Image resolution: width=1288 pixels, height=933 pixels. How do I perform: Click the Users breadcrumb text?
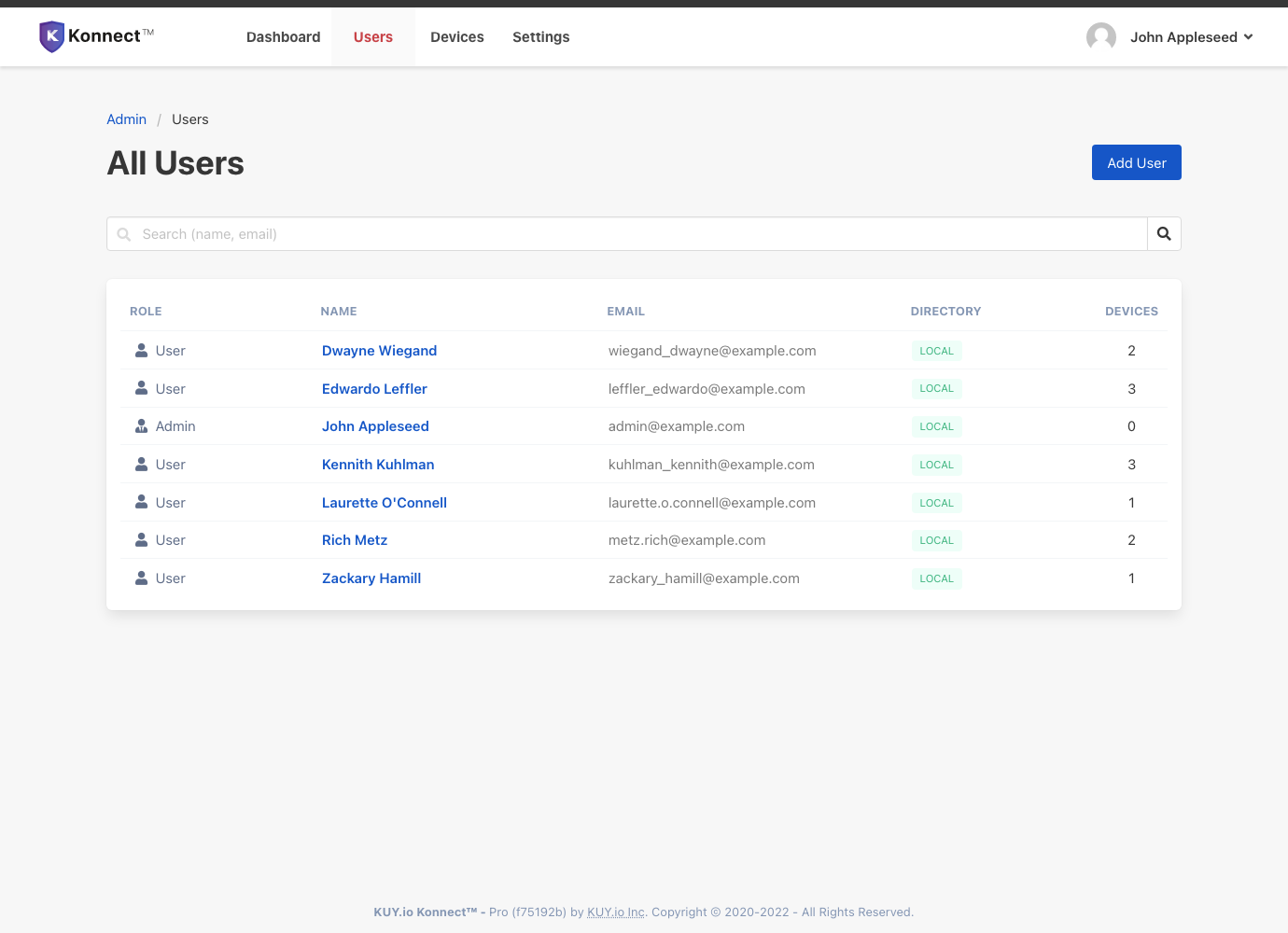[190, 119]
